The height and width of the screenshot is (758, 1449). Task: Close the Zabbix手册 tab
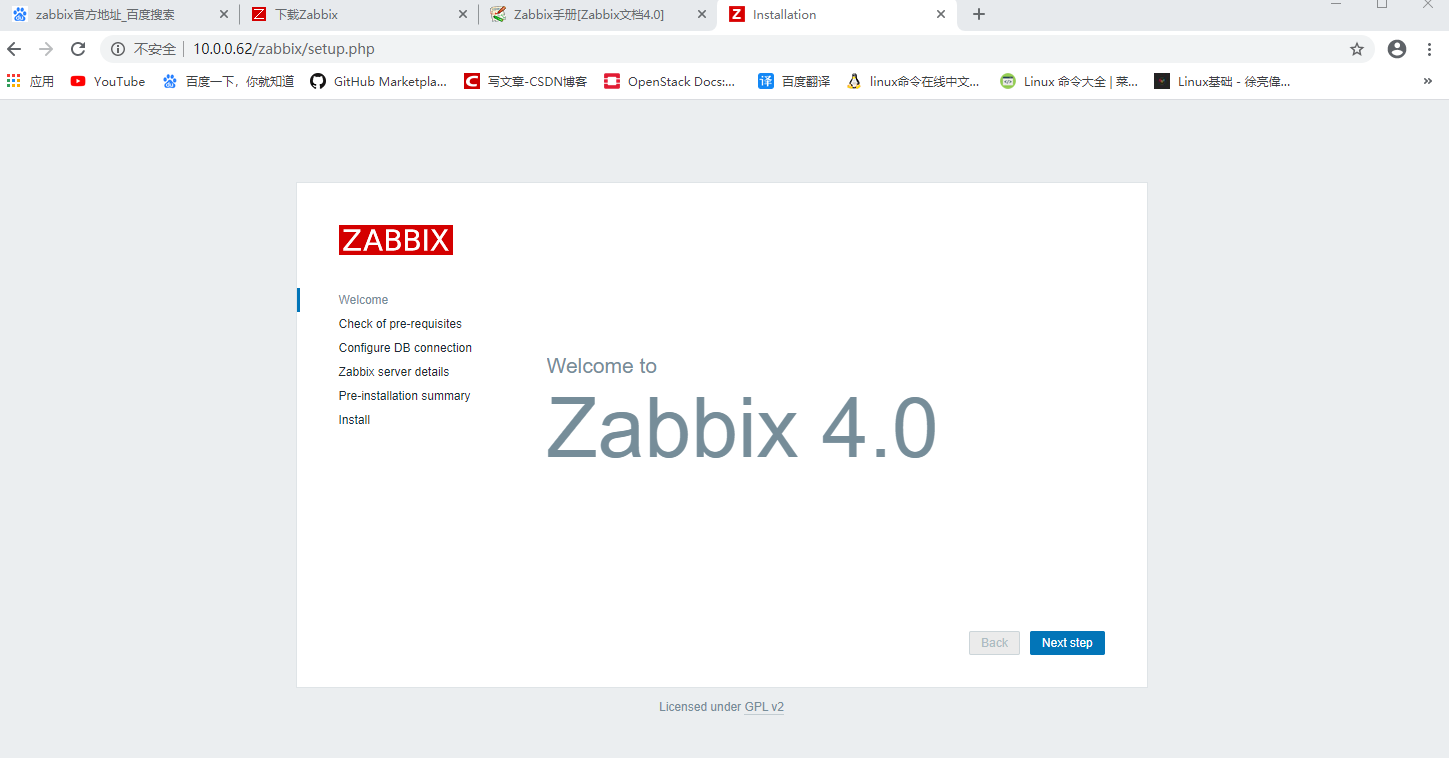click(701, 15)
